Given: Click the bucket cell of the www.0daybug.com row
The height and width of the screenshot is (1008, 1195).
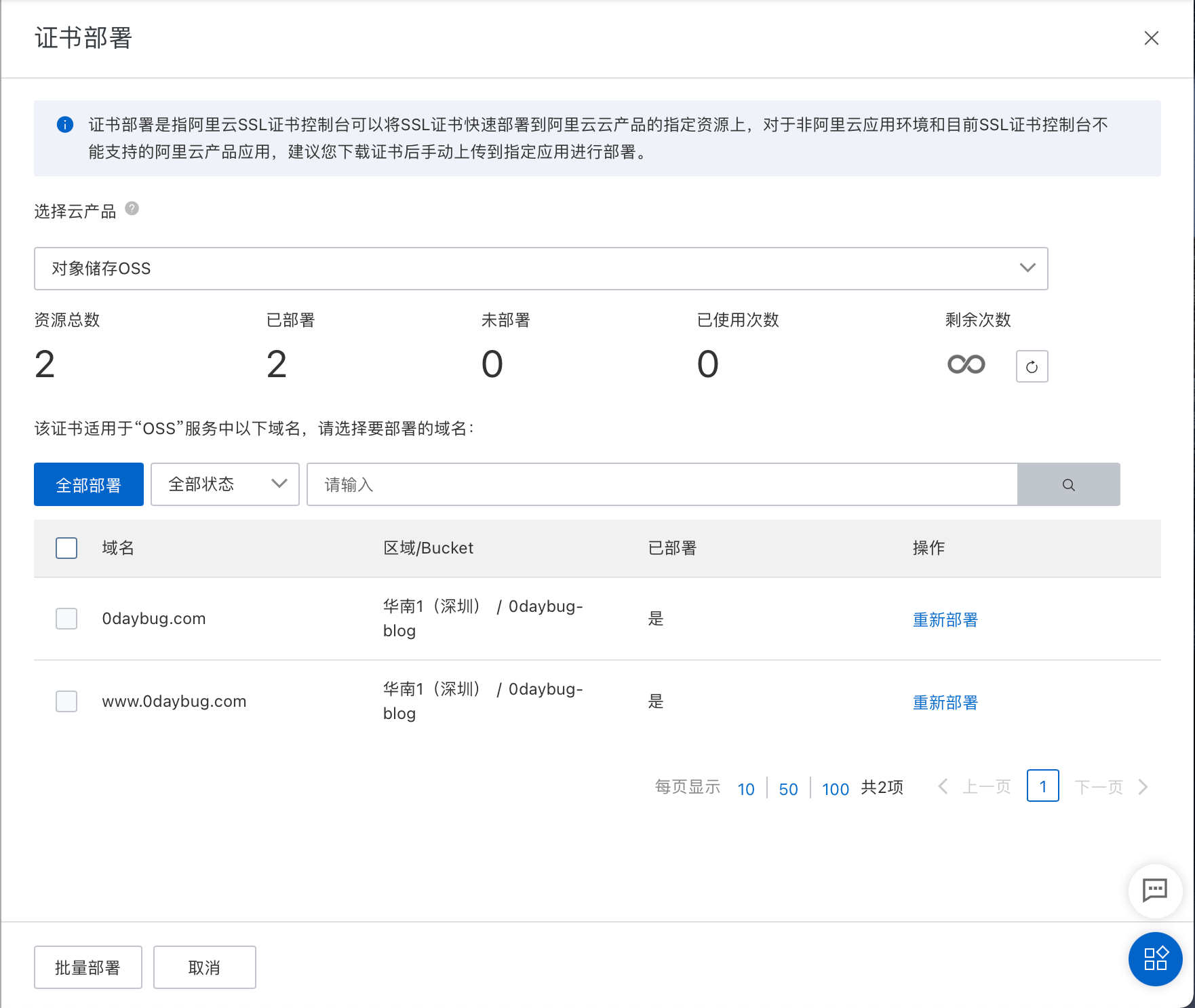Looking at the screenshot, I should 483,701.
